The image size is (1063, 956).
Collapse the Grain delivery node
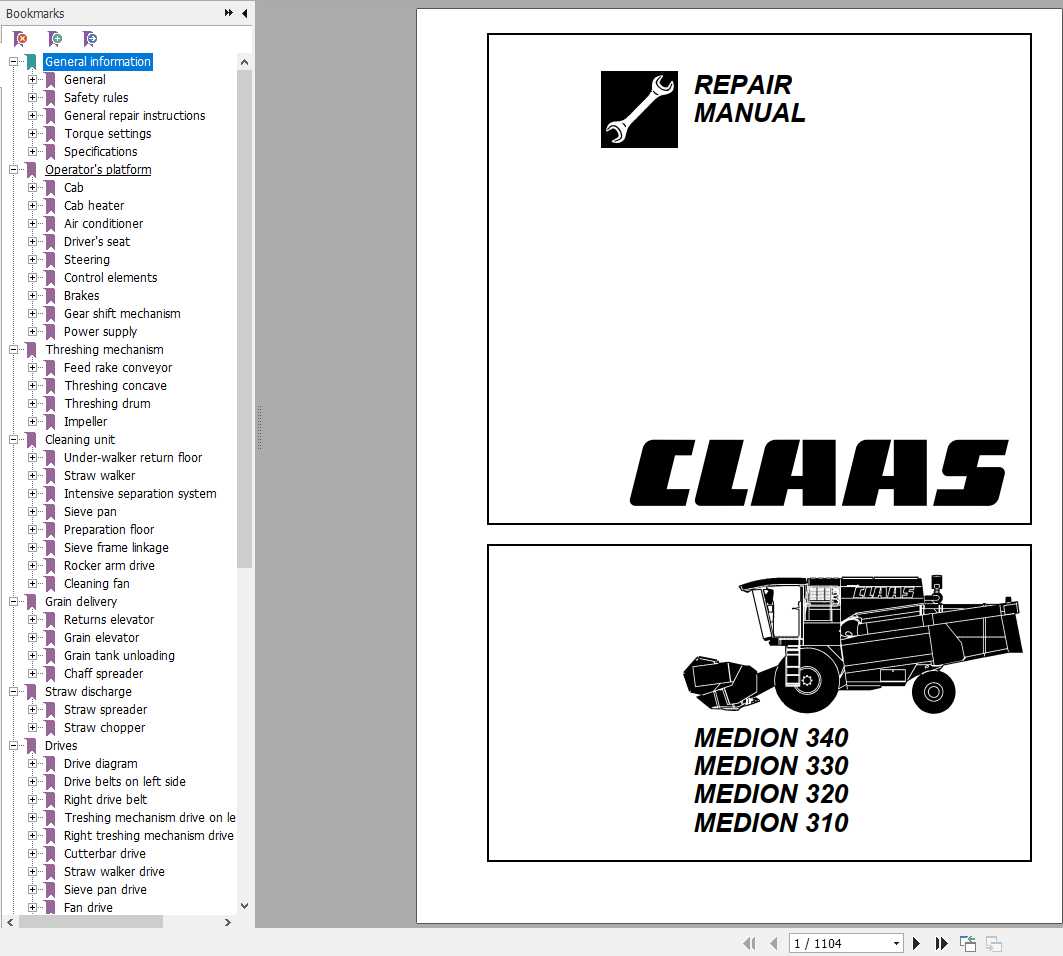13,601
